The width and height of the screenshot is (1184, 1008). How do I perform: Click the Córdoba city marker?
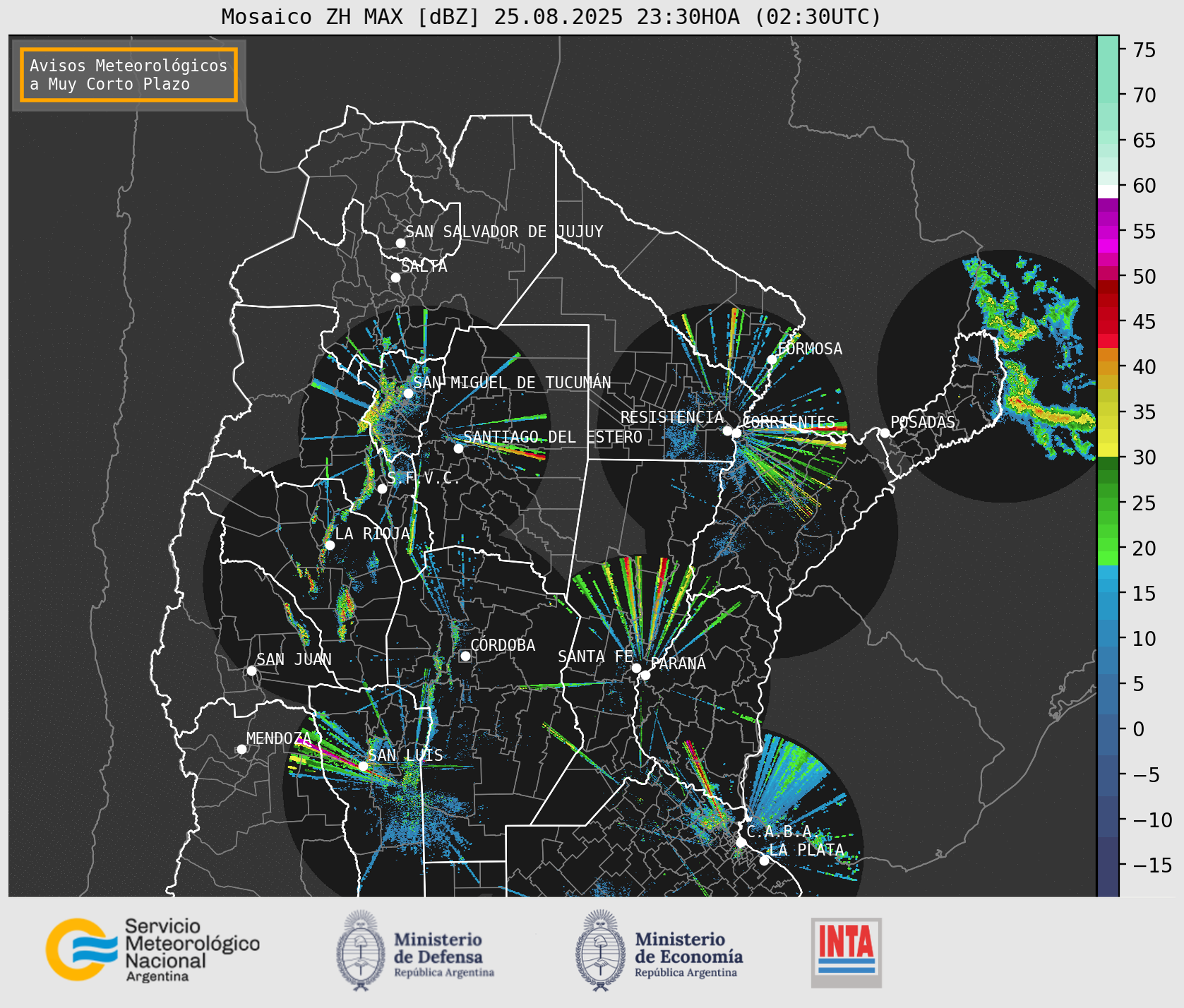(x=465, y=656)
